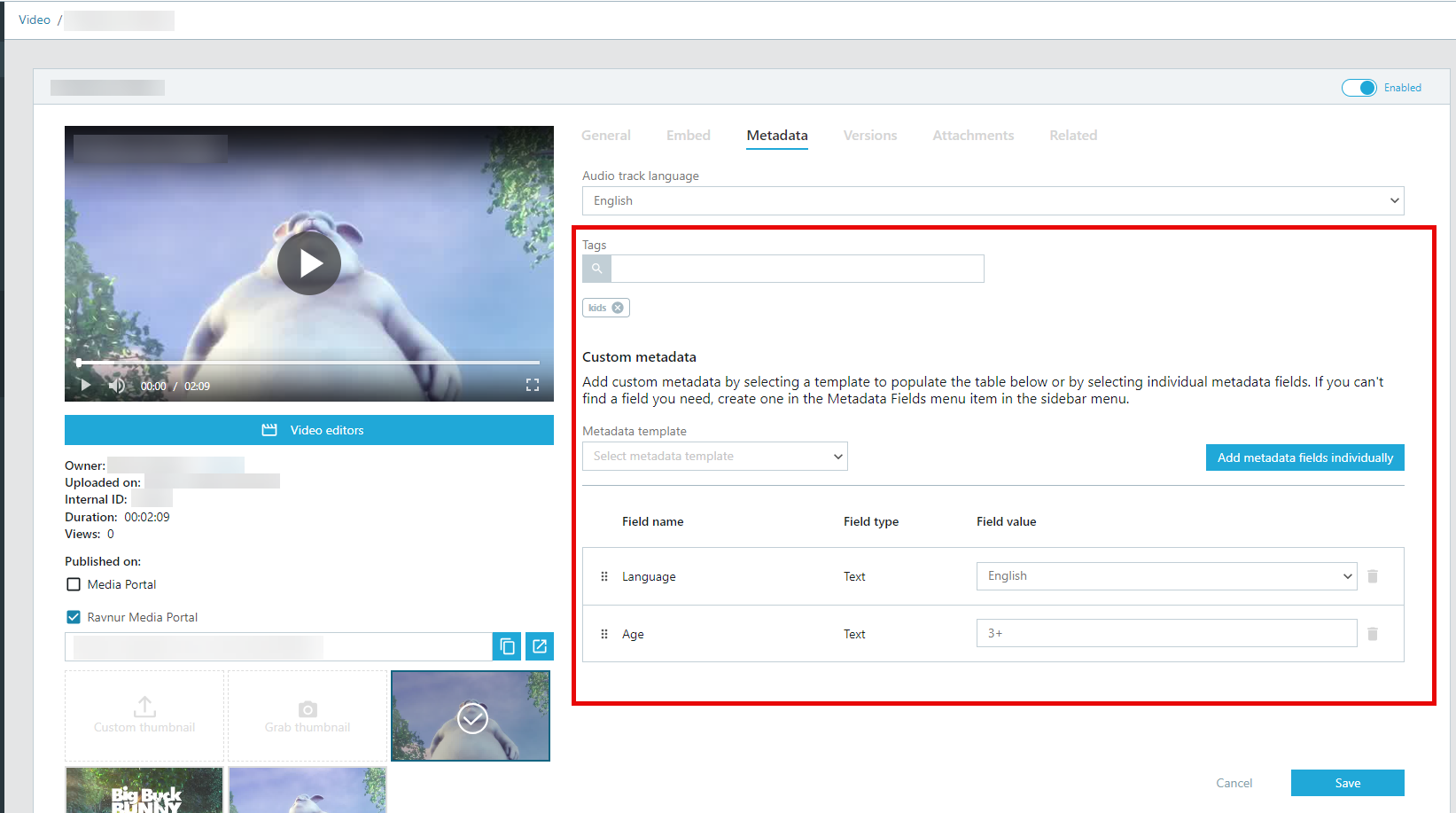Open the Language field value dropdown
The image size is (1456, 813).
click(x=1167, y=576)
